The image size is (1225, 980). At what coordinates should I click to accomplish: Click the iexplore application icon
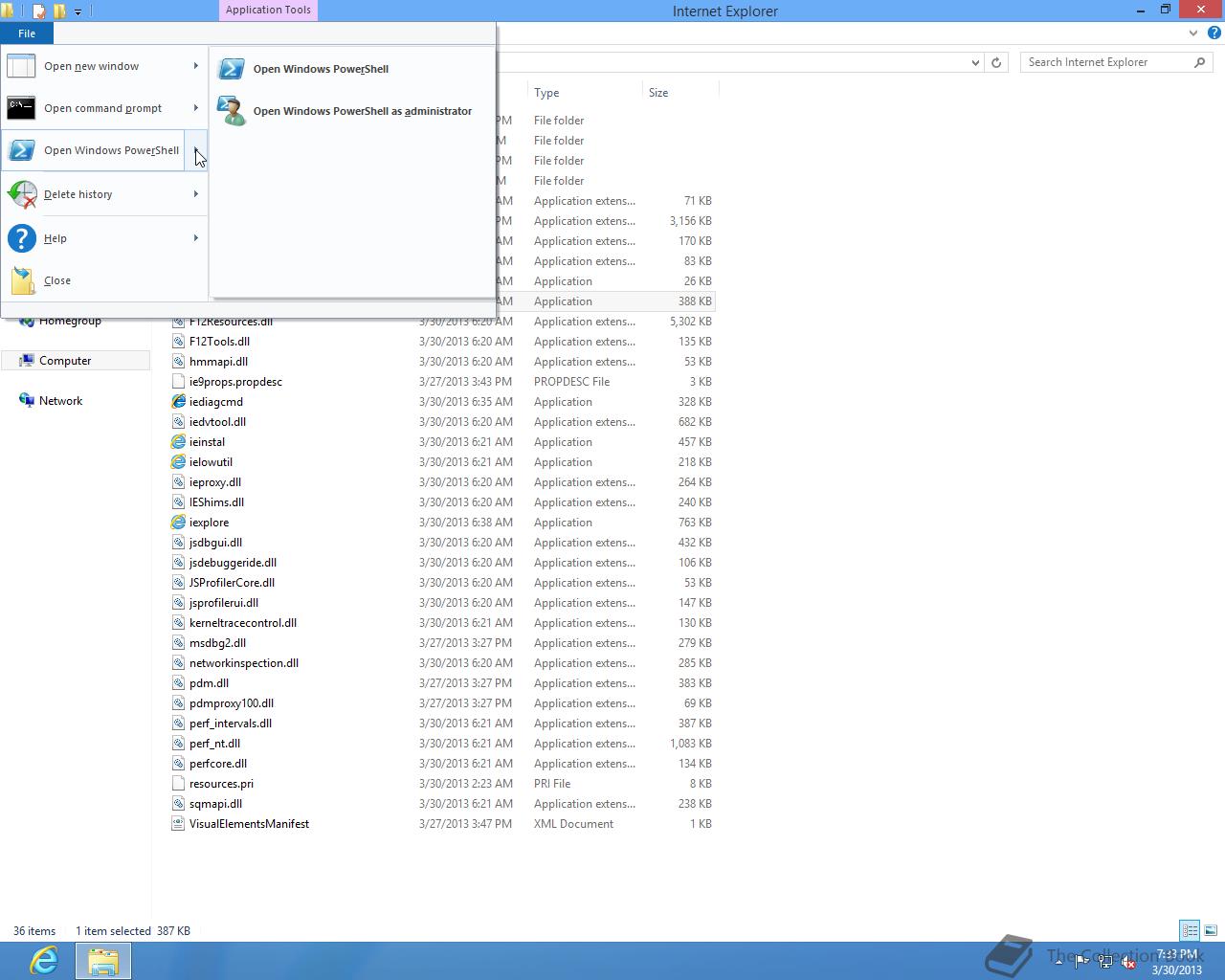point(178,523)
